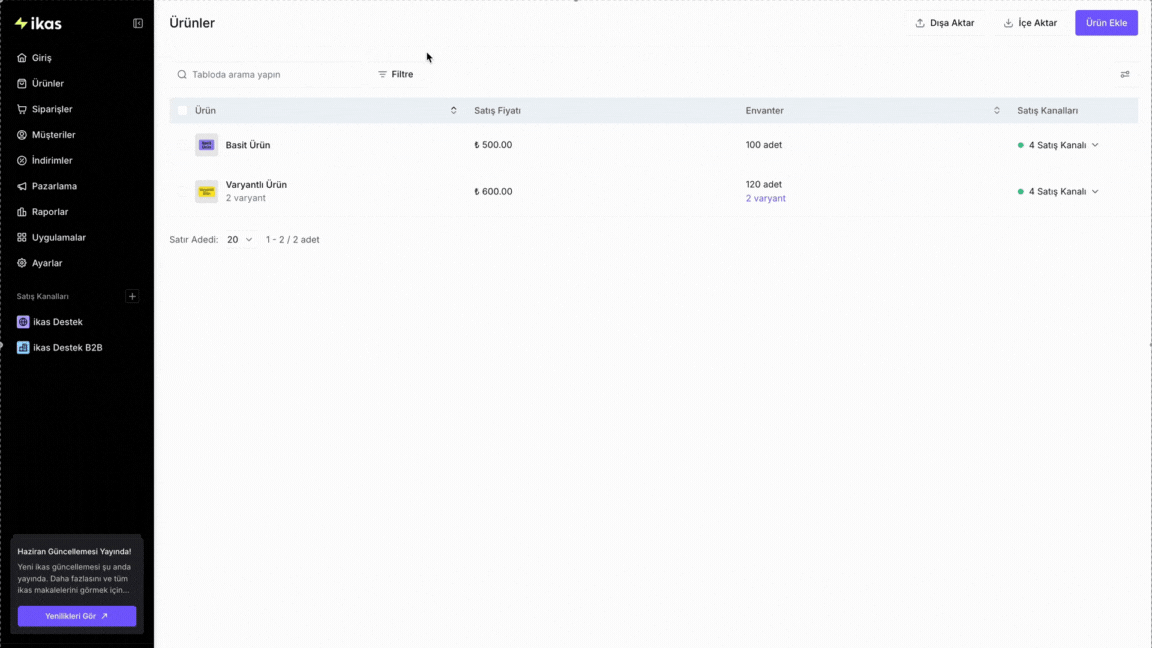This screenshot has height=648, width=1152.
Task: Collapse the sidebar with the panel icon
Action: pyautogui.click(x=137, y=24)
